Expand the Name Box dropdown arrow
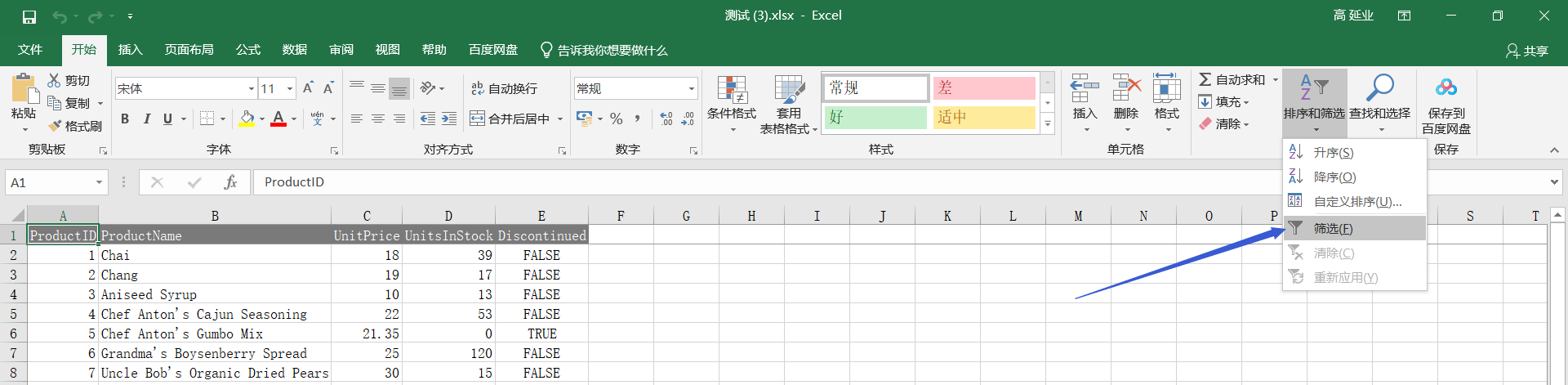Viewport: 1568px width, 385px height. coord(99,182)
